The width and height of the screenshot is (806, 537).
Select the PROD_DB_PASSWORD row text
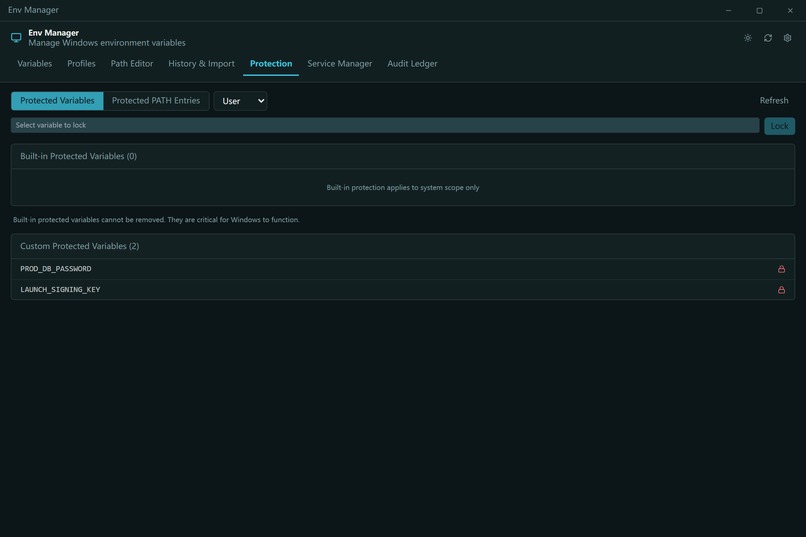point(56,269)
